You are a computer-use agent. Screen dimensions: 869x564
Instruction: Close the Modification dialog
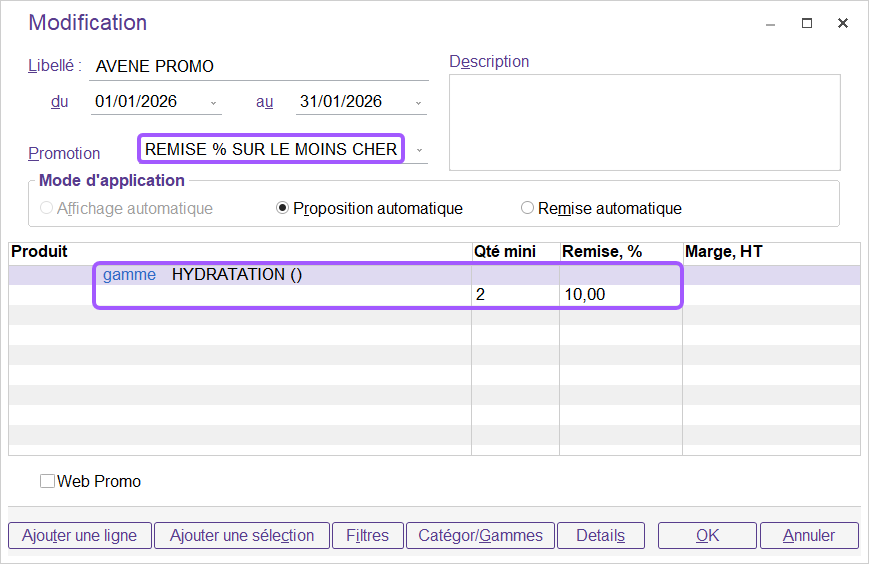pos(844,23)
